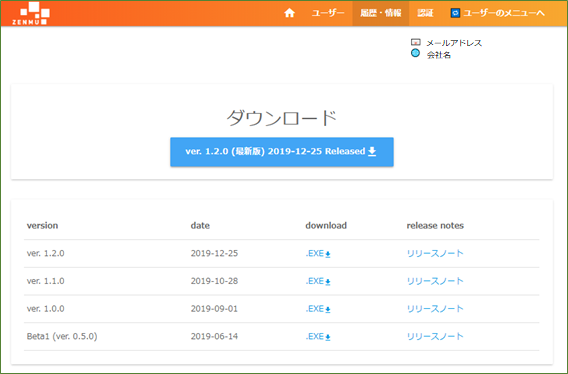Download ver. 1.2.0 latest release button
This screenshot has width=568, height=374.
pyautogui.click(x=282, y=152)
